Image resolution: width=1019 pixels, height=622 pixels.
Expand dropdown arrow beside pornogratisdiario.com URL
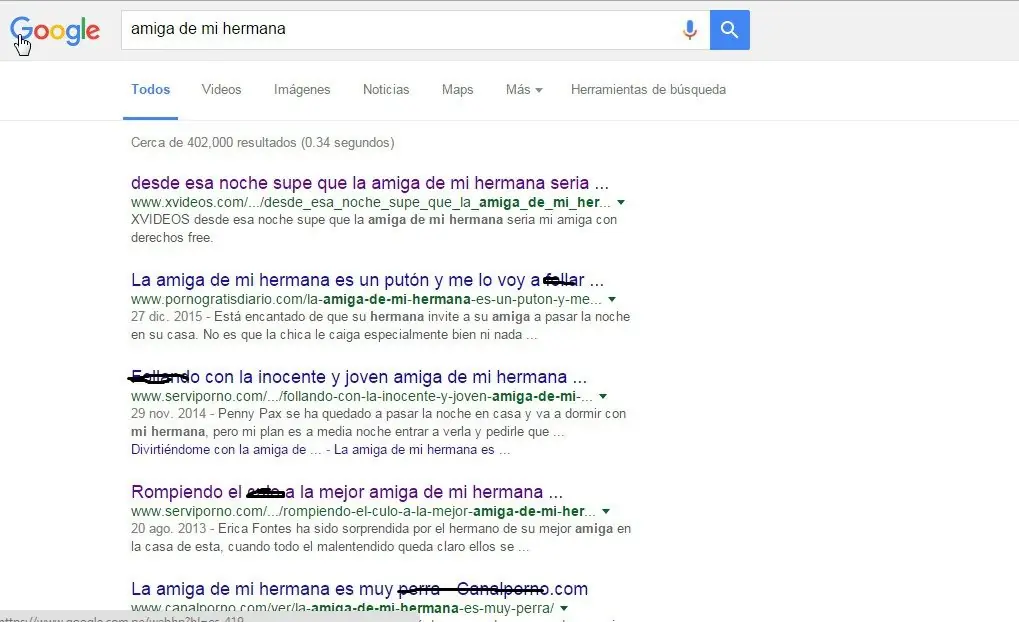(612, 300)
